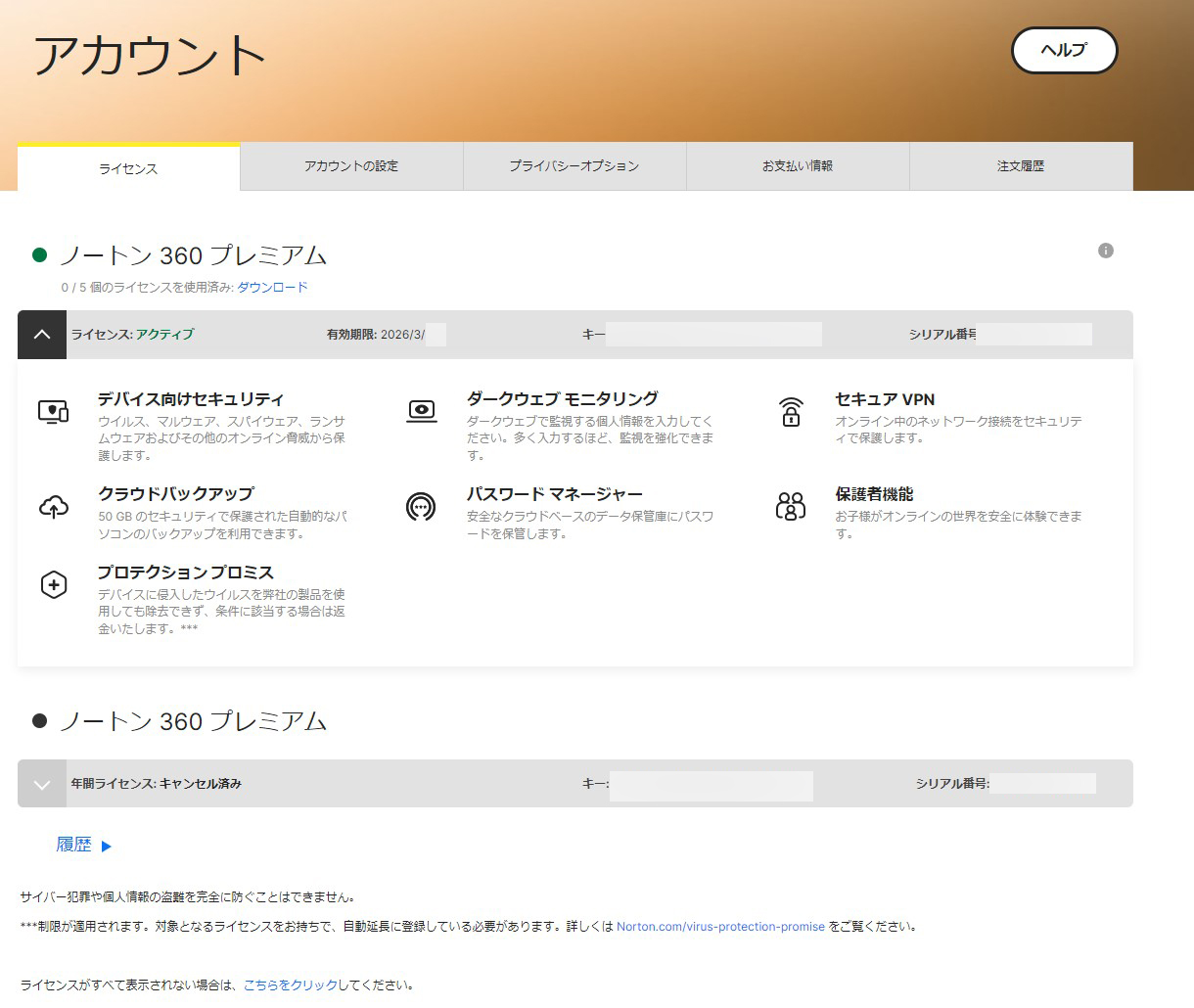
Task: Click the クラウドバックアップ heading
Action: click(x=176, y=494)
